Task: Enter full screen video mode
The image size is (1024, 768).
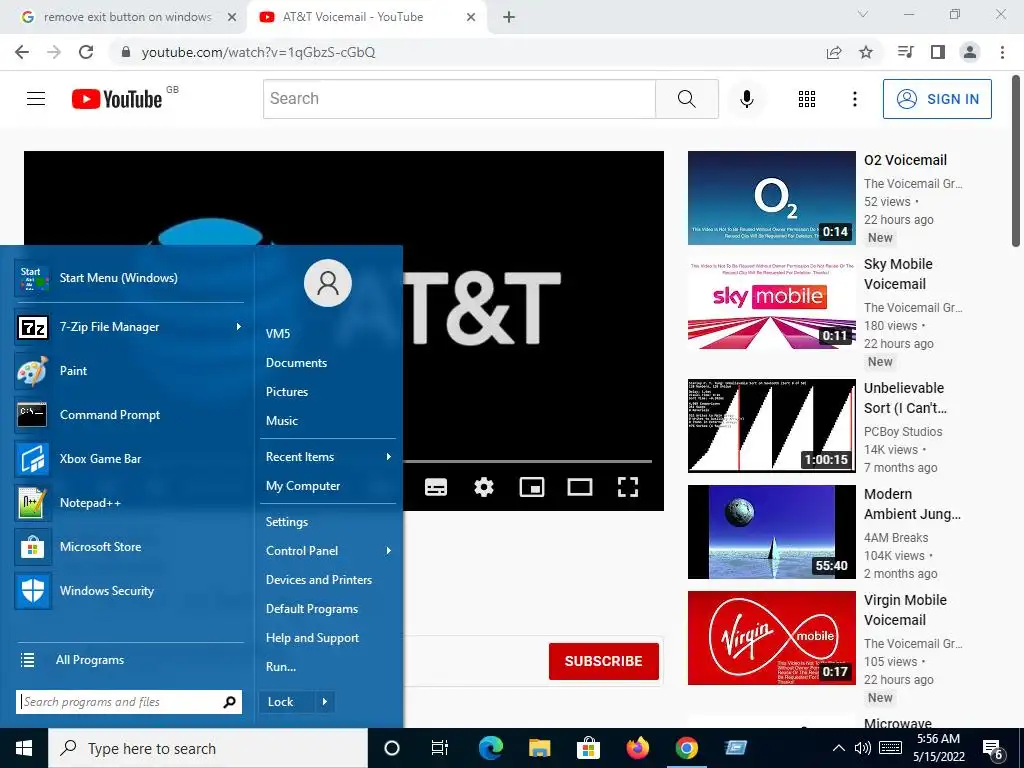Action: [628, 487]
